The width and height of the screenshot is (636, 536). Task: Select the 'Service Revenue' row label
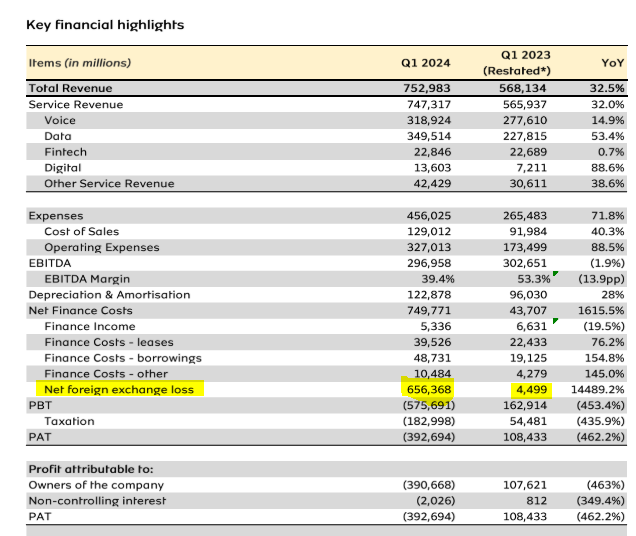coord(76,105)
